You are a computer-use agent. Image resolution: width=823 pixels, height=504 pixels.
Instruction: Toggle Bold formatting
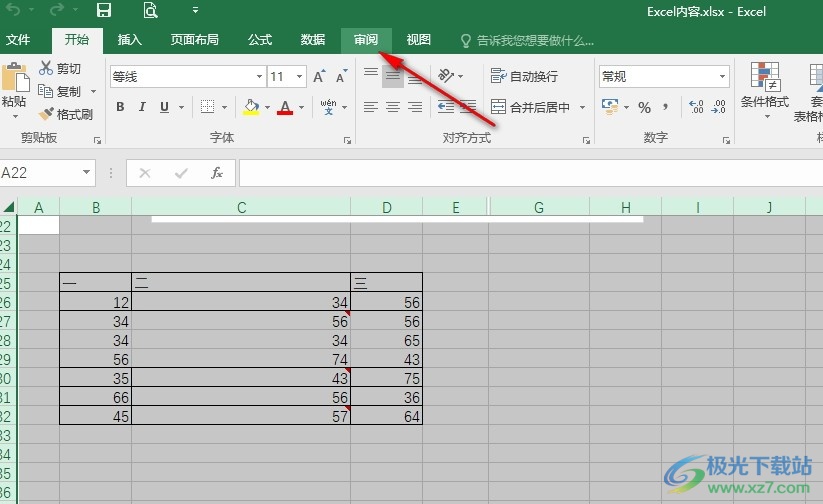pos(121,107)
